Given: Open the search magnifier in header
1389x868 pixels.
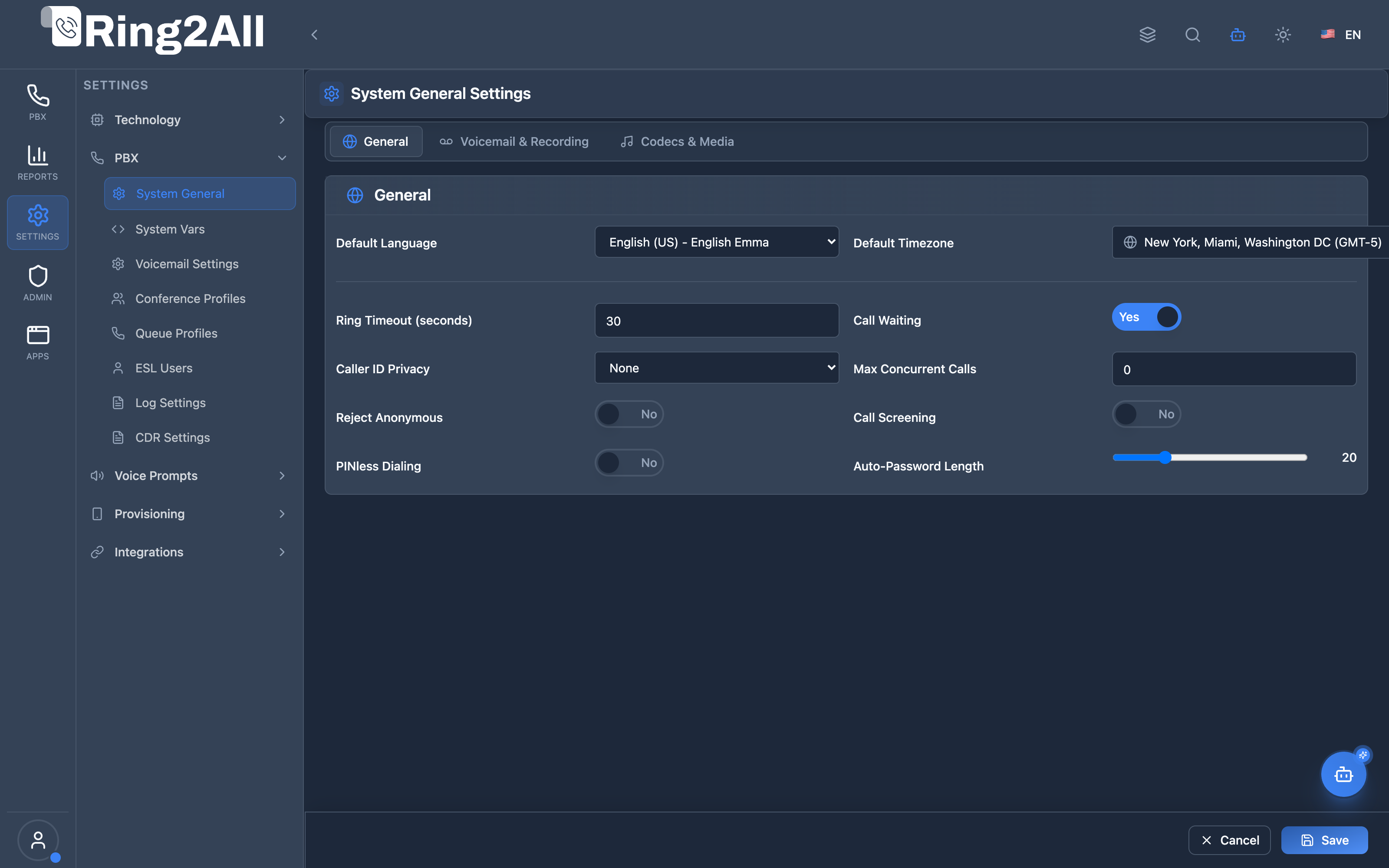Looking at the screenshot, I should click(1193, 34).
